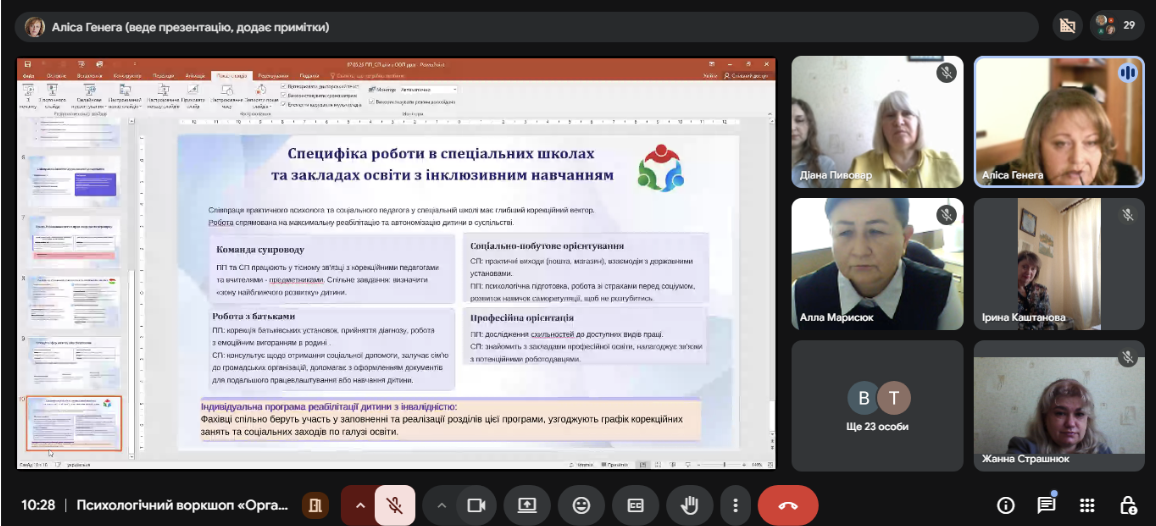Image resolution: width=1156 pixels, height=526 pixels.
Task: Leave the call with red hang-up button
Action: click(788, 505)
